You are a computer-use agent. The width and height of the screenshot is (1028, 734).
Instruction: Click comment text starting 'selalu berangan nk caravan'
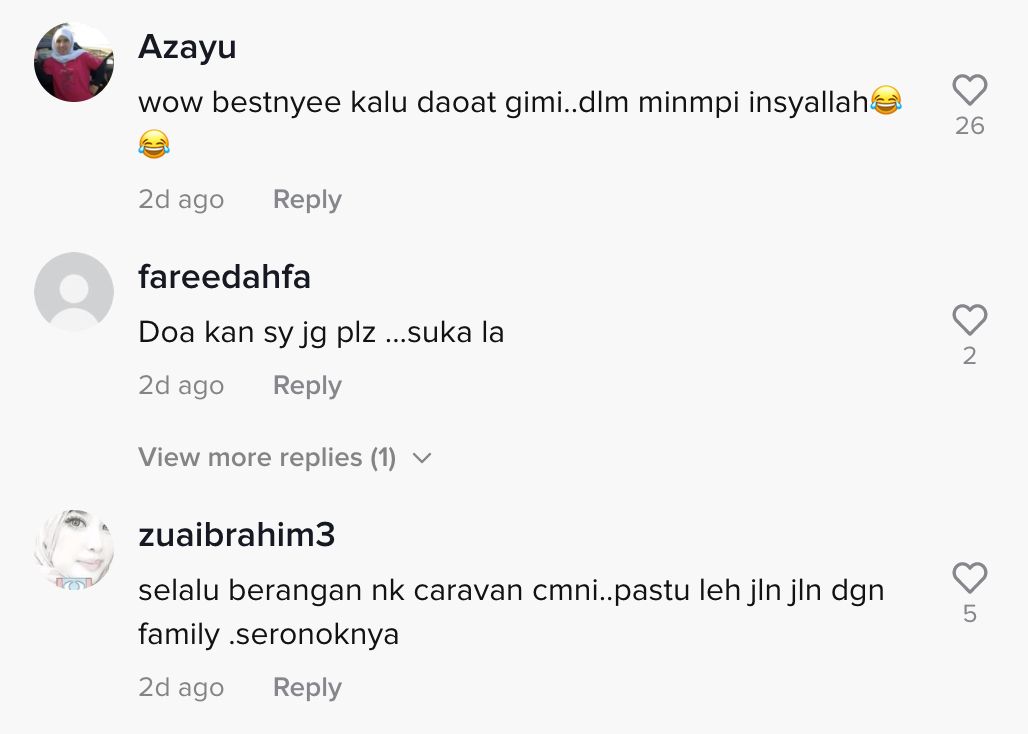pos(511,612)
